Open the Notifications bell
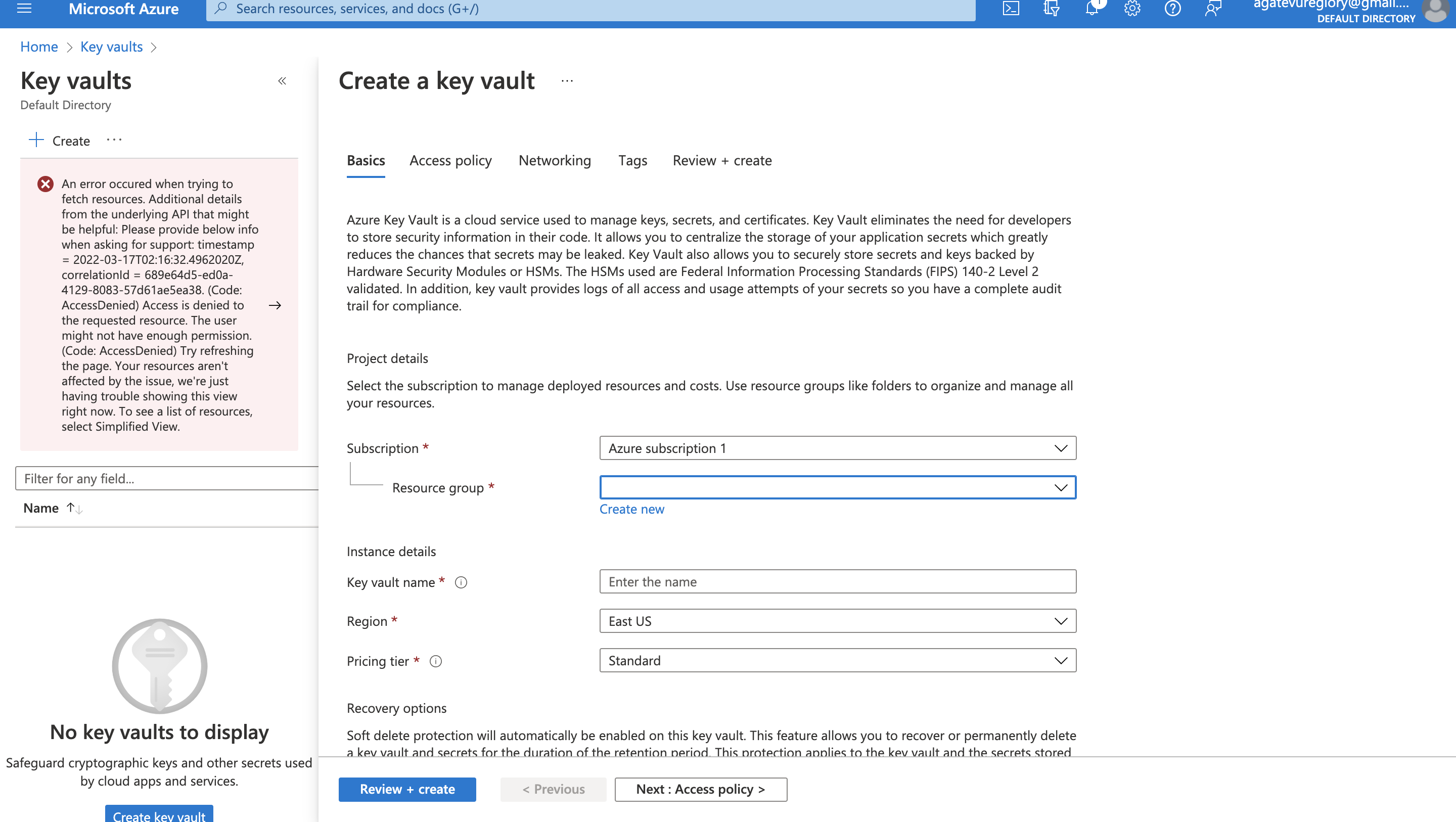 (x=1092, y=9)
